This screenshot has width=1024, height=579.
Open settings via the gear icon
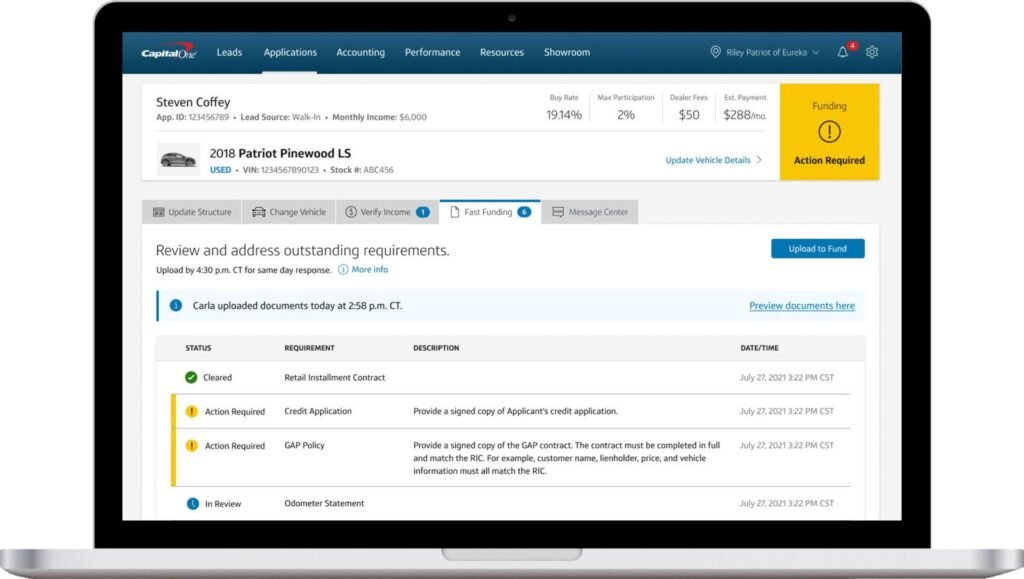[x=872, y=52]
